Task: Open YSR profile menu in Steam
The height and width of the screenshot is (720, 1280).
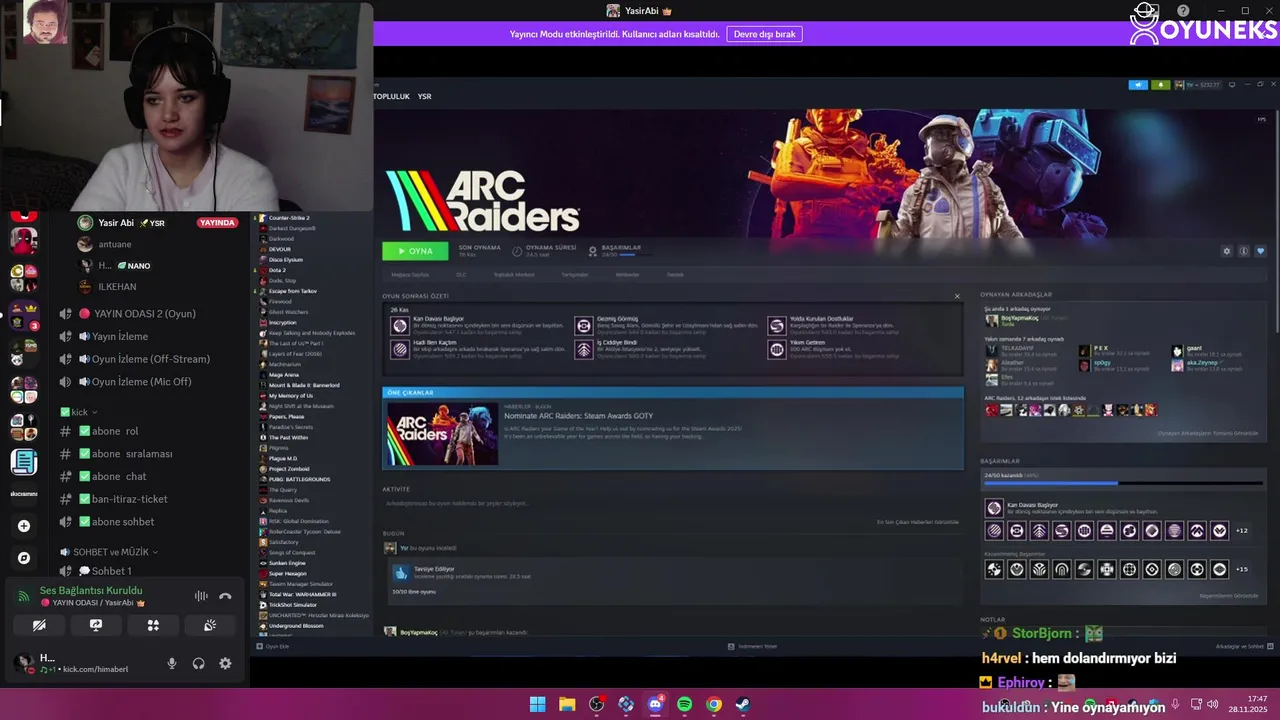Action: click(425, 97)
